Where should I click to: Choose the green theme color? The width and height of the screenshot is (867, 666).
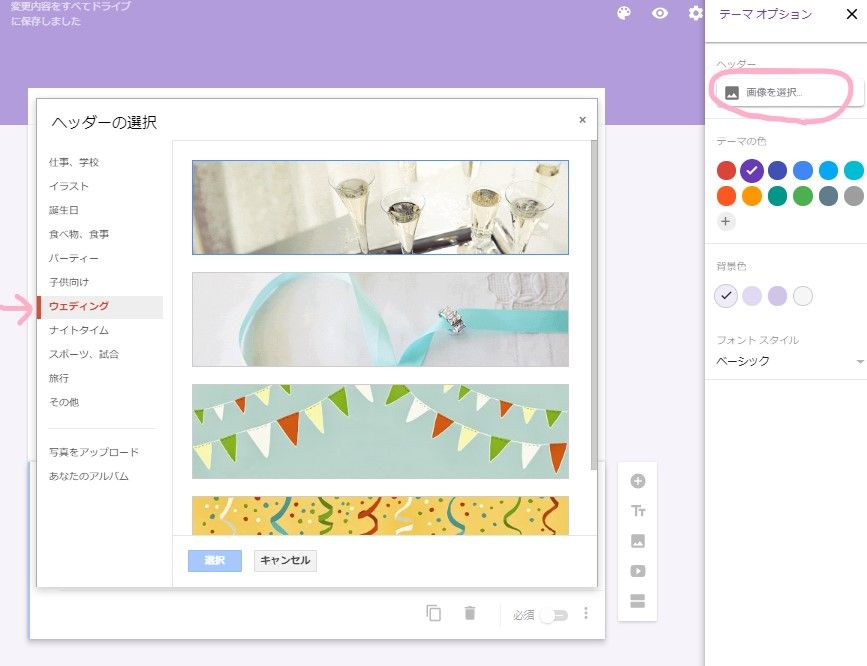pos(802,196)
